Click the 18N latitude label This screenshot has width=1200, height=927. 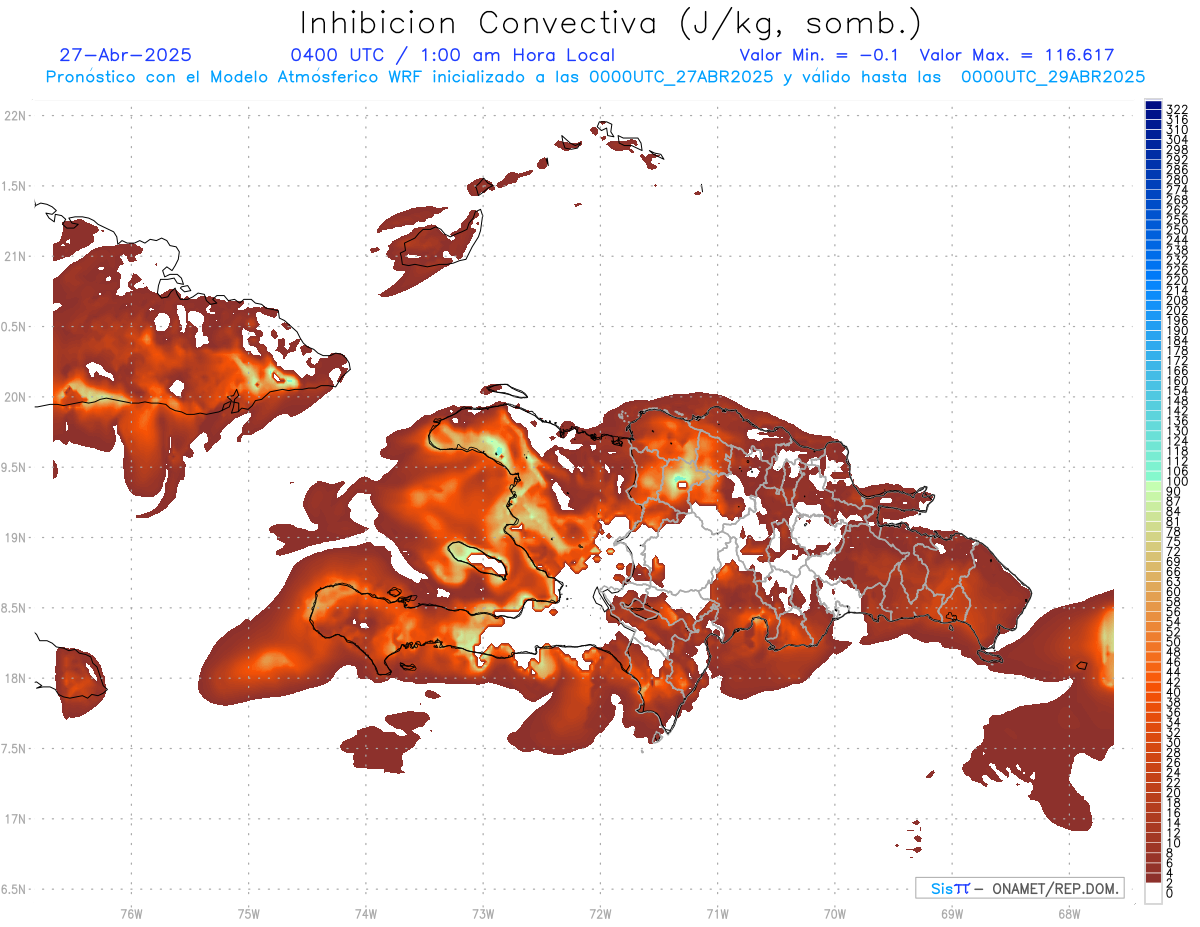15,678
